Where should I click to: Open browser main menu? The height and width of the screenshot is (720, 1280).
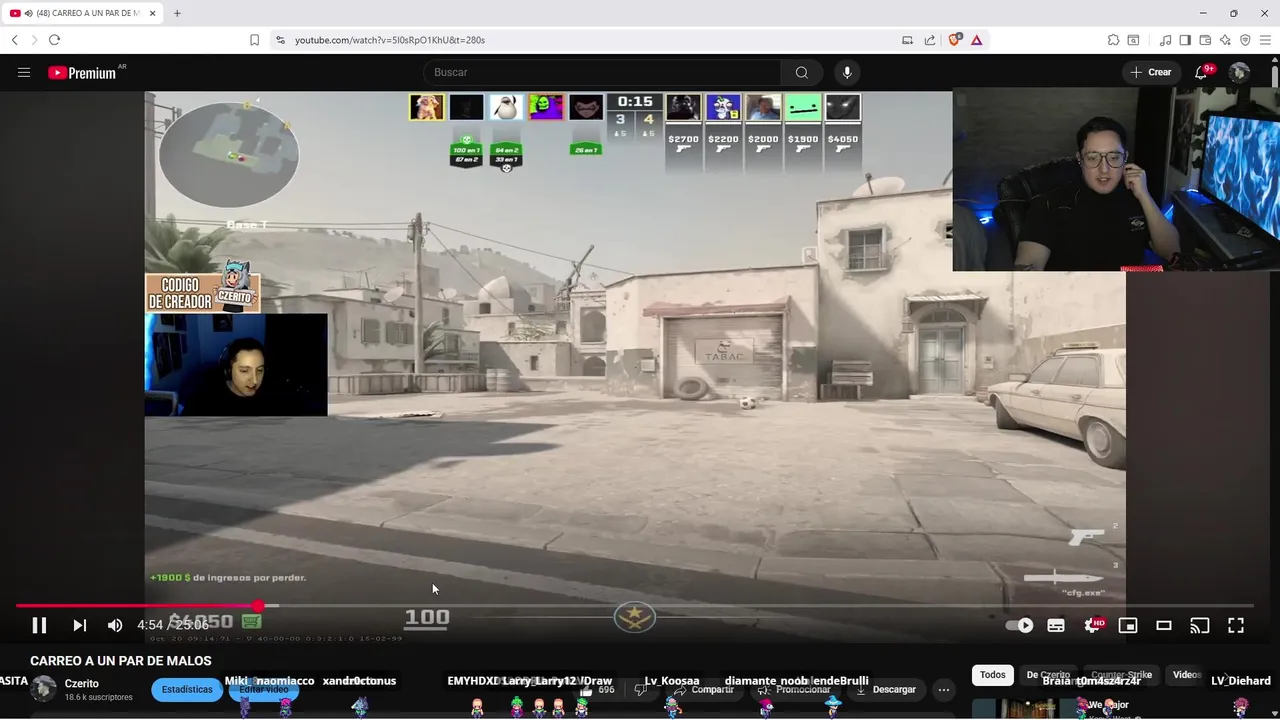(1265, 40)
